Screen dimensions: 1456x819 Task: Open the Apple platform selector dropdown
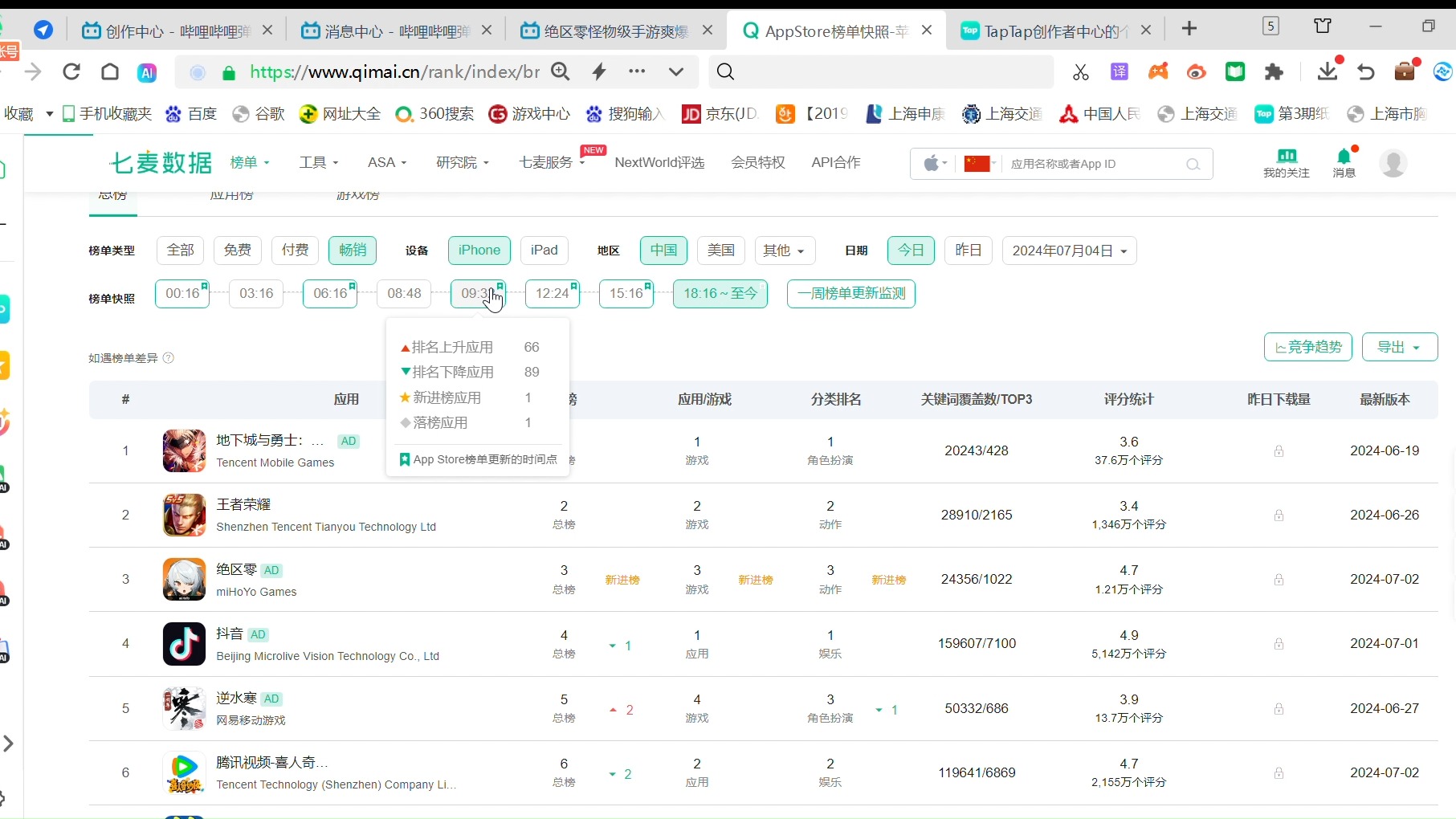point(935,164)
